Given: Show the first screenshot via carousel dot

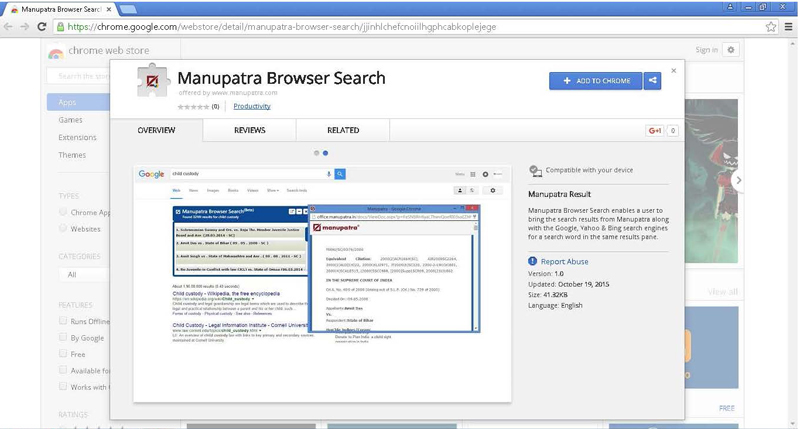Looking at the screenshot, I should coord(316,153).
